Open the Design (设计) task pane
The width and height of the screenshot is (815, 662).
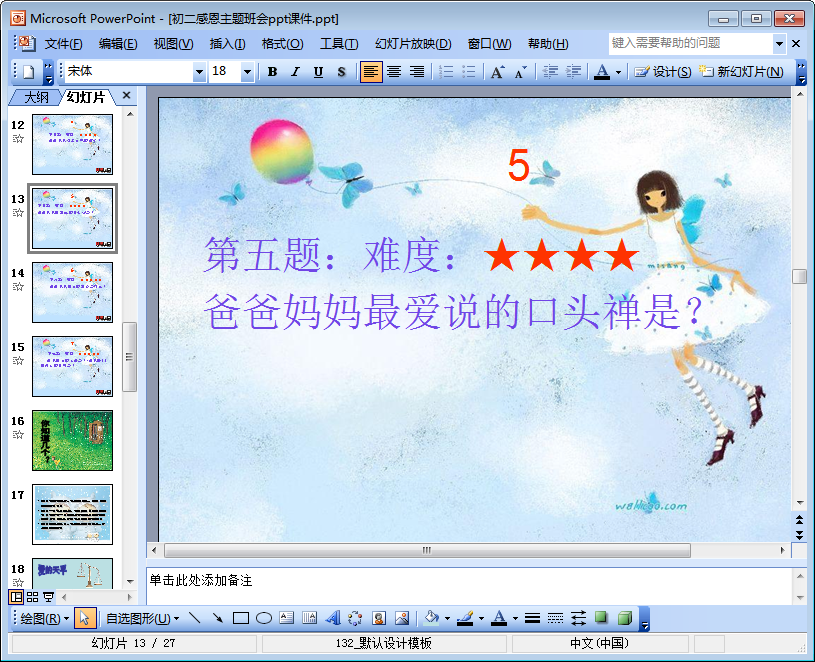663,72
